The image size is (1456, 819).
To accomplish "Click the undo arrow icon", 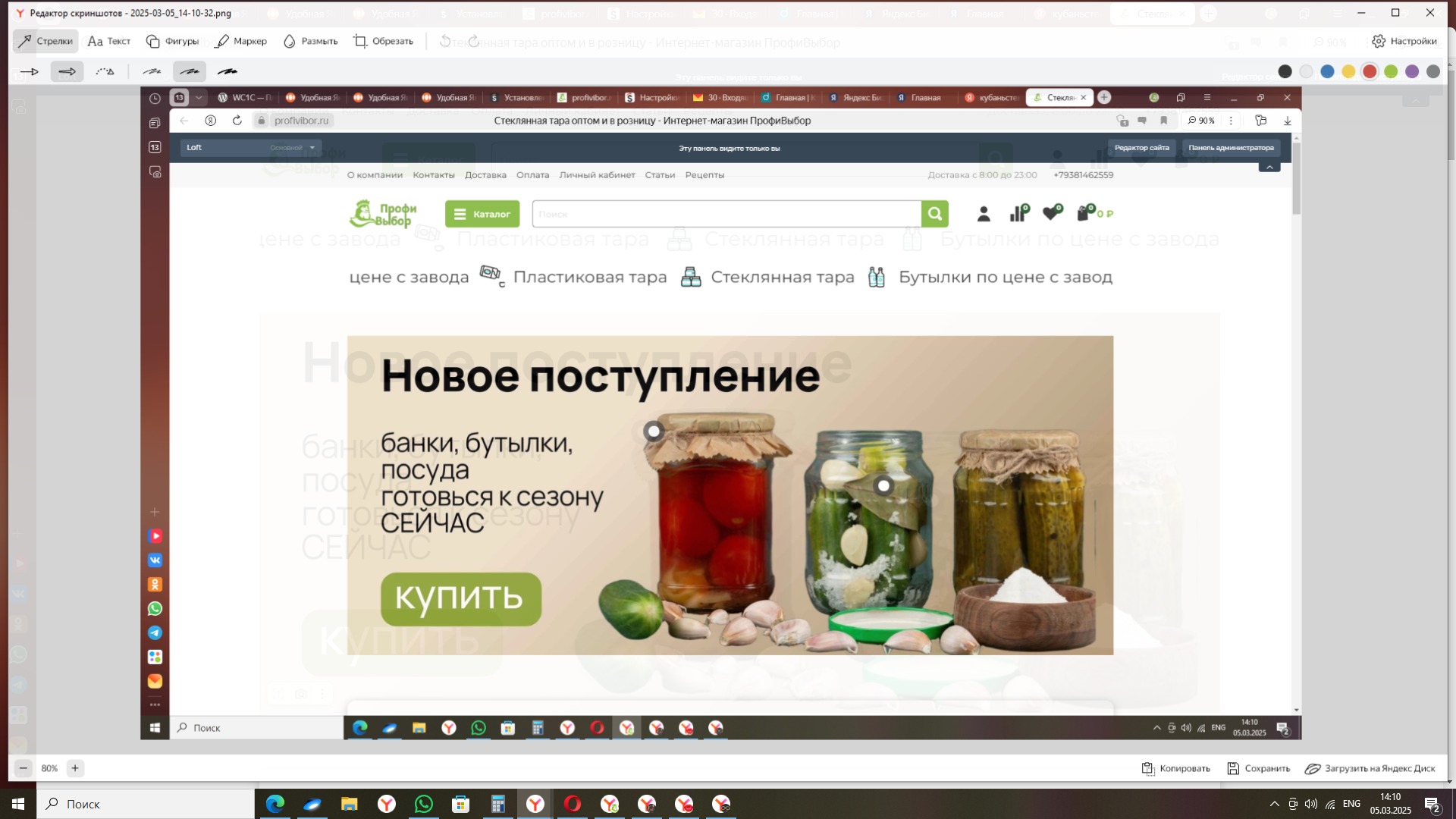I will click(x=445, y=41).
